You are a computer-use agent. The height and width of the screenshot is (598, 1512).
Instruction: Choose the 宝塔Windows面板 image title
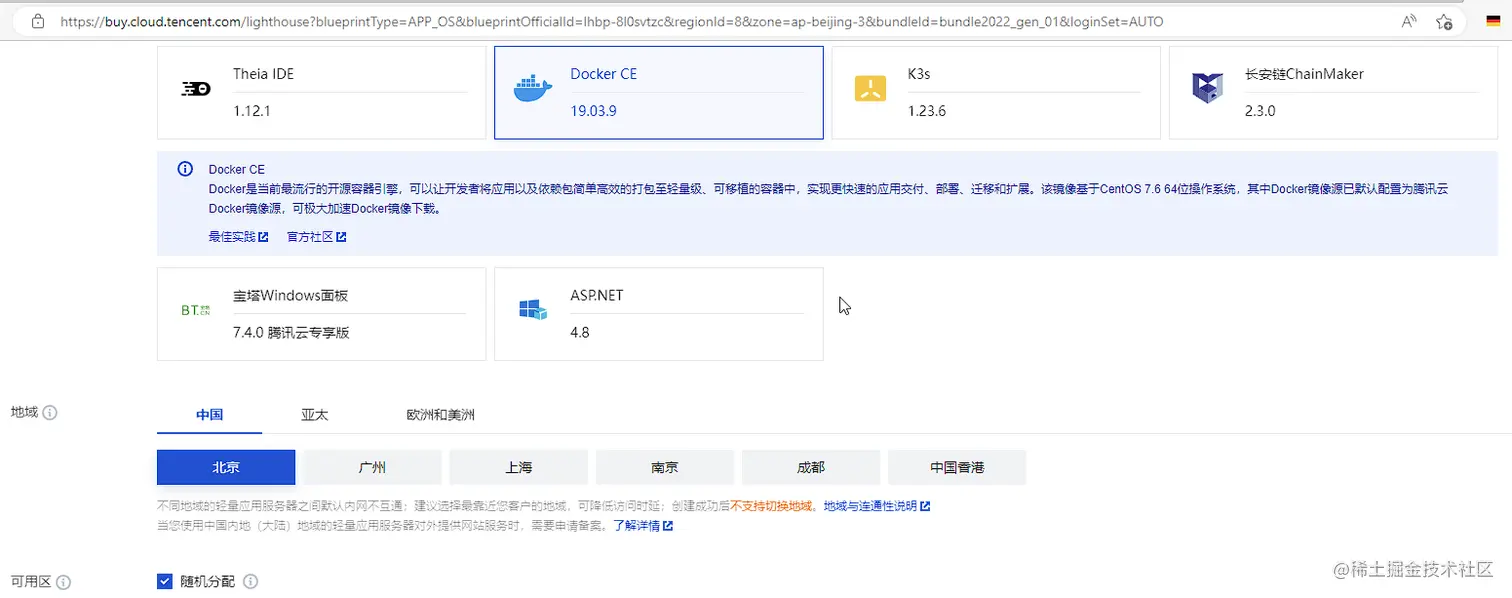click(290, 296)
